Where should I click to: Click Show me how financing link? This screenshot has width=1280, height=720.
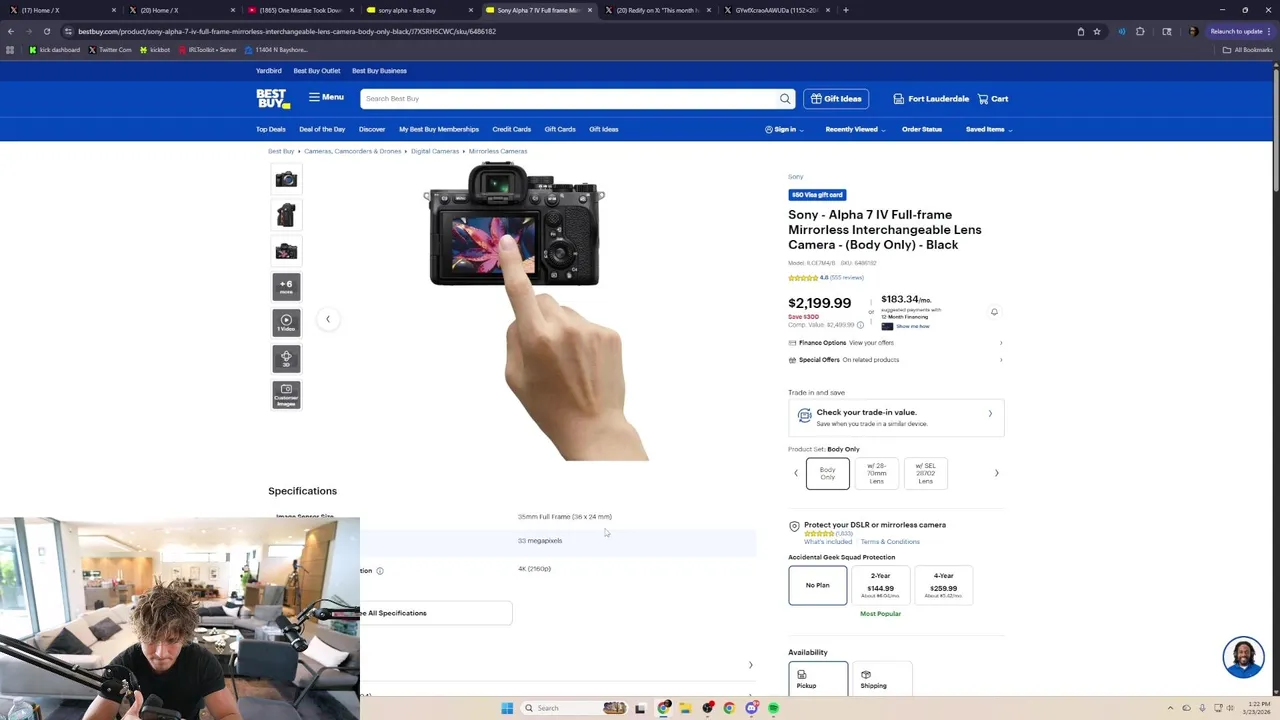point(913,326)
